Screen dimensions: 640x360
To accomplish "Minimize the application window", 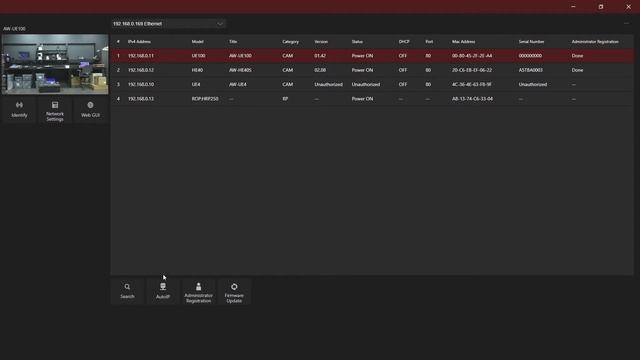I will (573, 7).
